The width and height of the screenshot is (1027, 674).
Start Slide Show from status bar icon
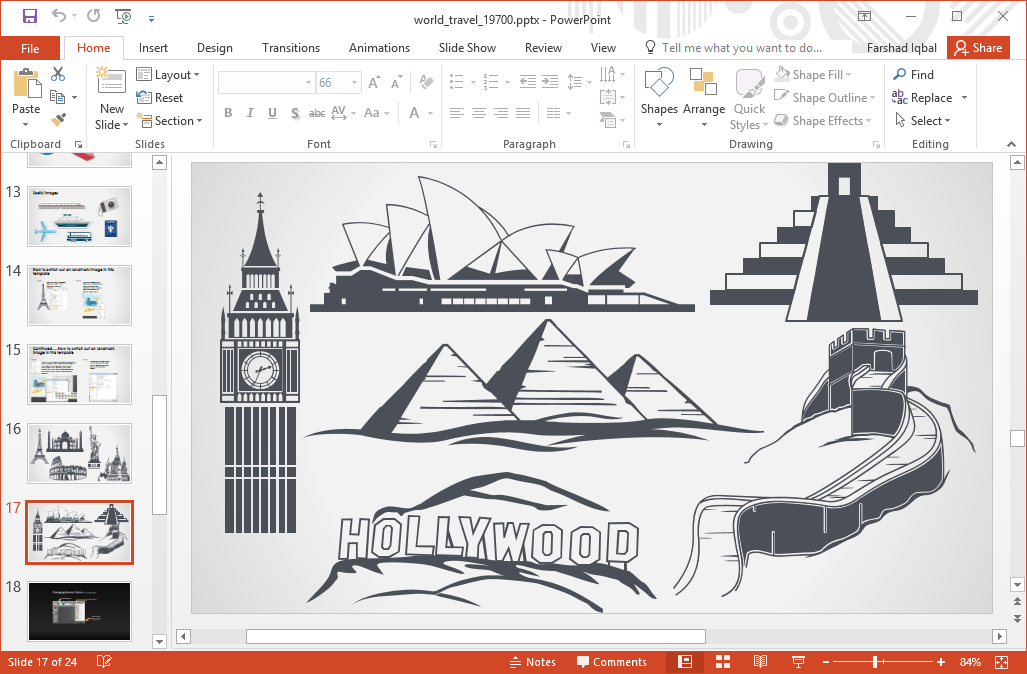coord(798,662)
